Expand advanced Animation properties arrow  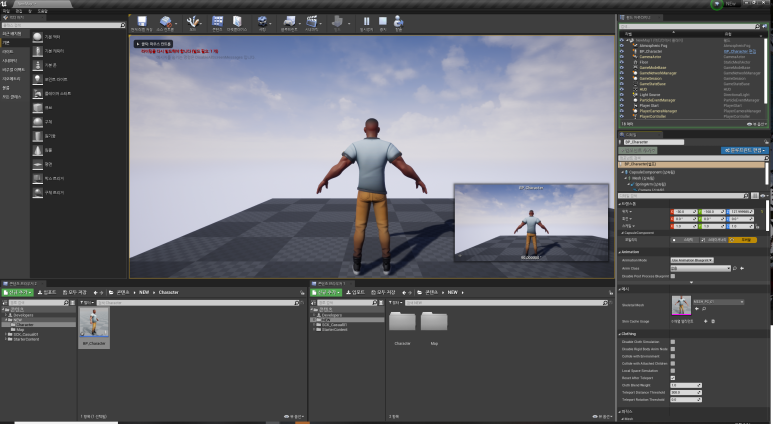click(x=691, y=283)
